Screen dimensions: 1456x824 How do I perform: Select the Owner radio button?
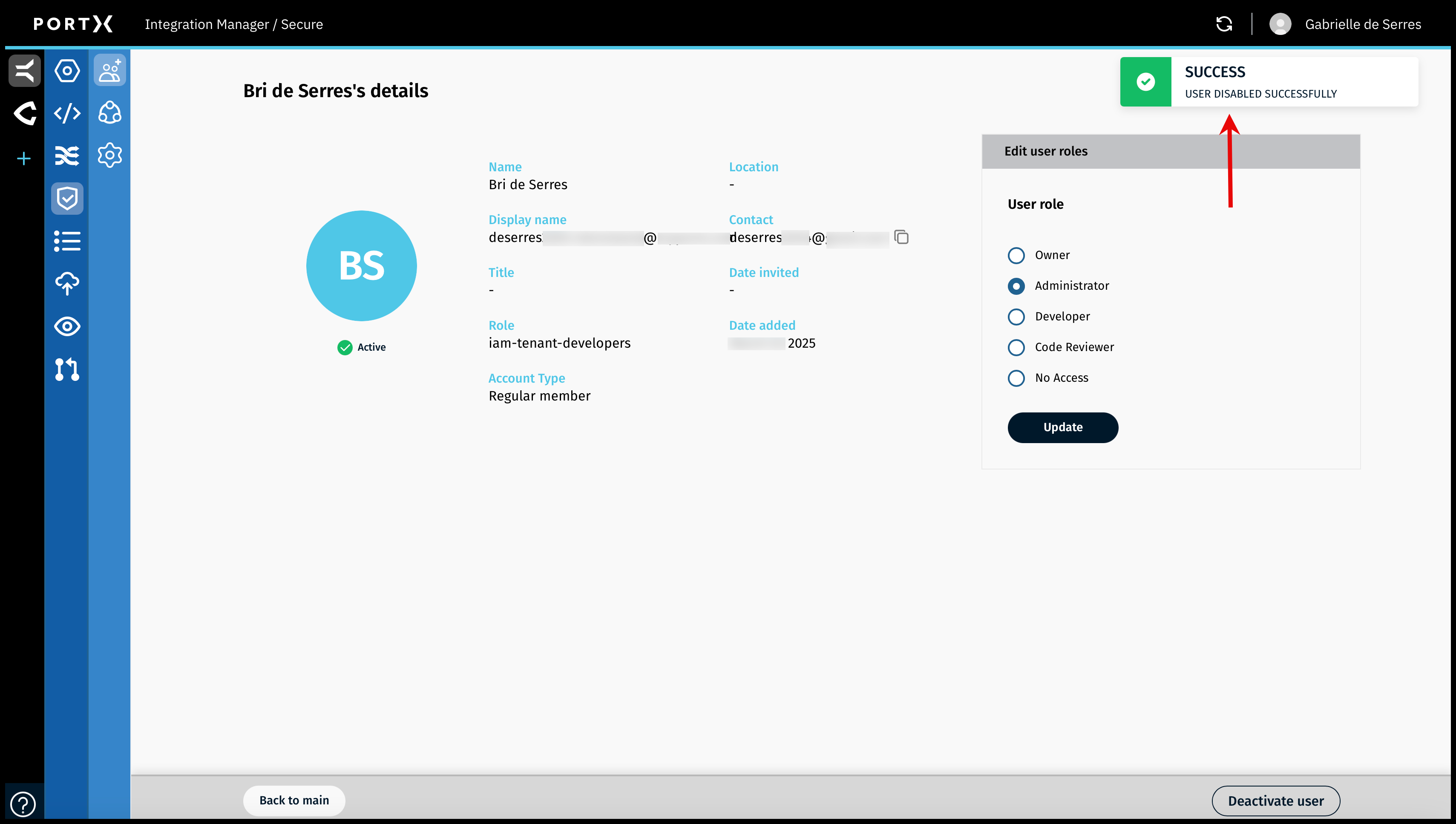1016,255
